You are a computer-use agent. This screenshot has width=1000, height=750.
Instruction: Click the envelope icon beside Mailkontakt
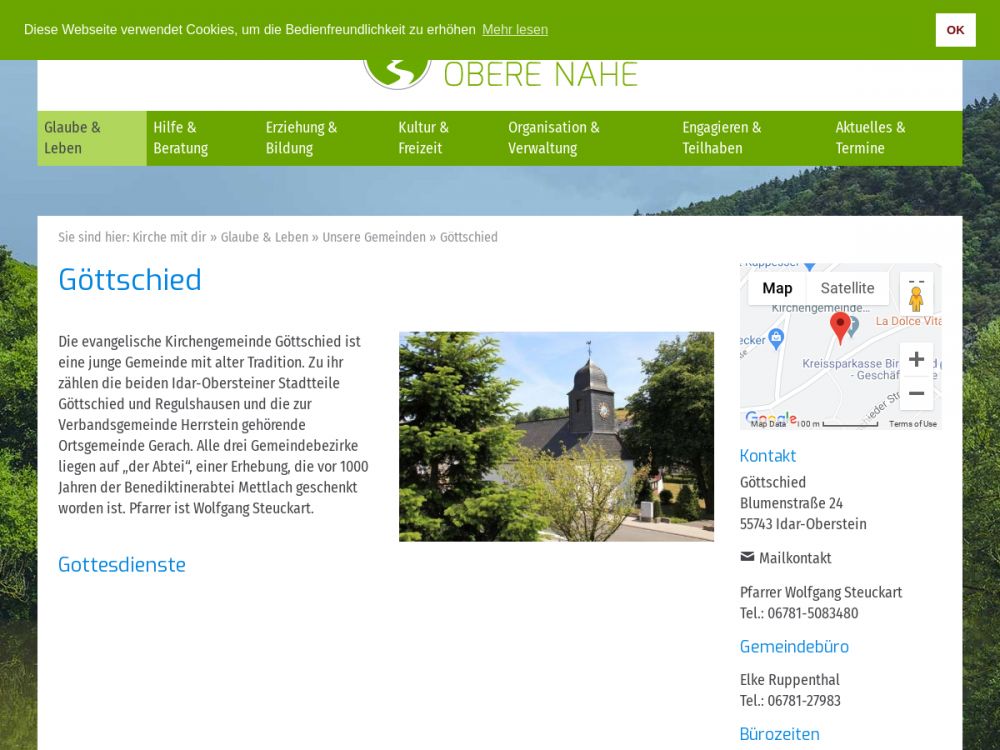coord(747,557)
